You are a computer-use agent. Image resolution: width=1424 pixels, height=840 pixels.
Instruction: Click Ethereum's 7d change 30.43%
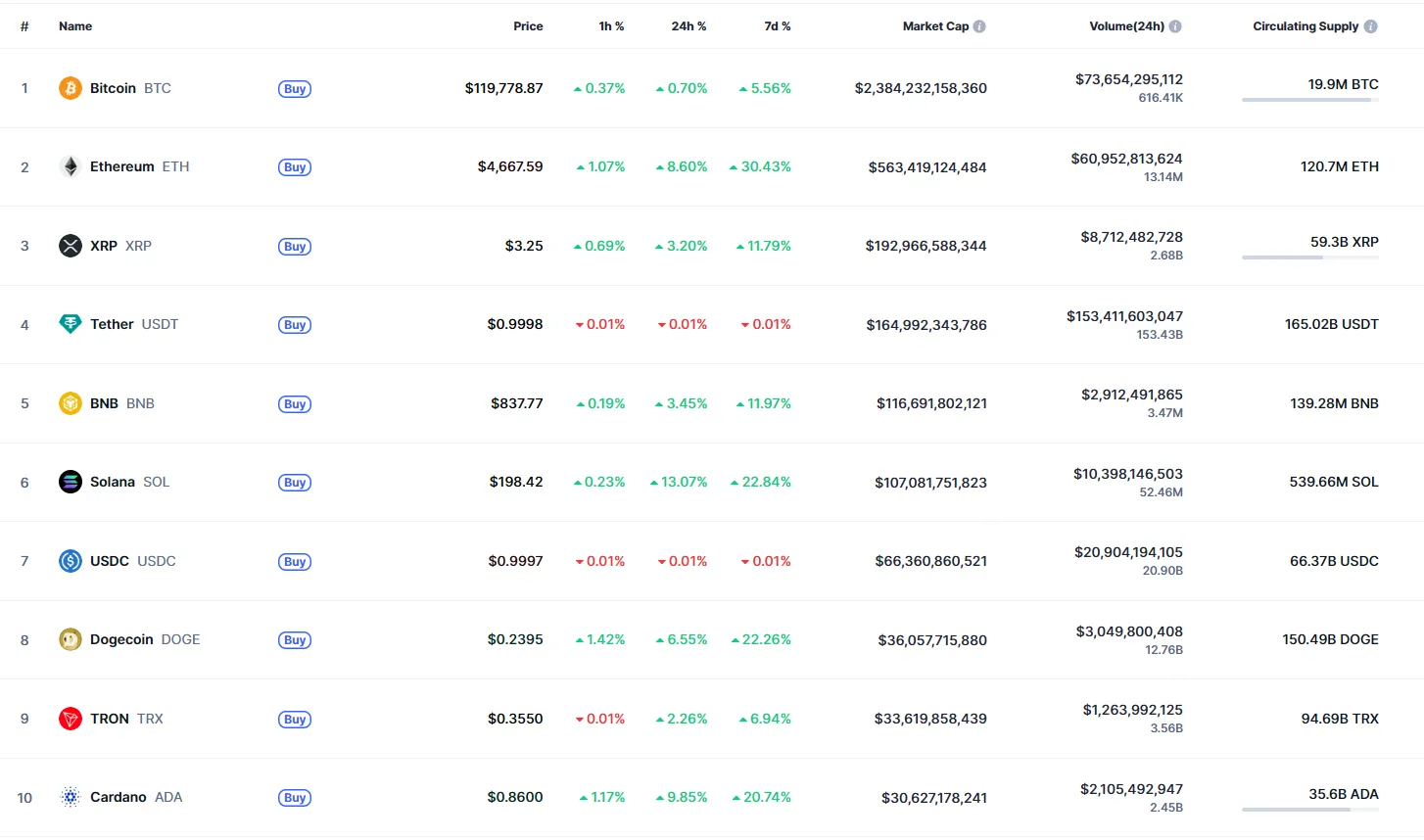(760, 166)
